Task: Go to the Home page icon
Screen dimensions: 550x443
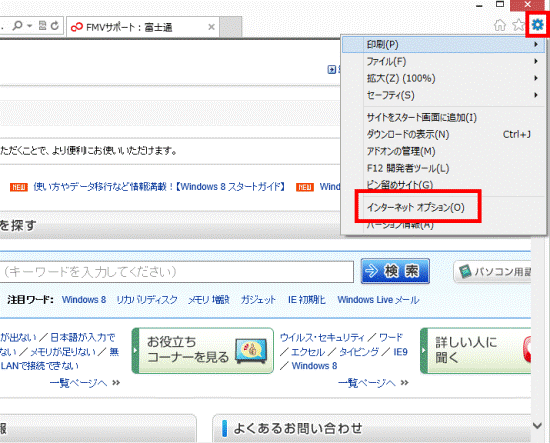Action: (500, 25)
